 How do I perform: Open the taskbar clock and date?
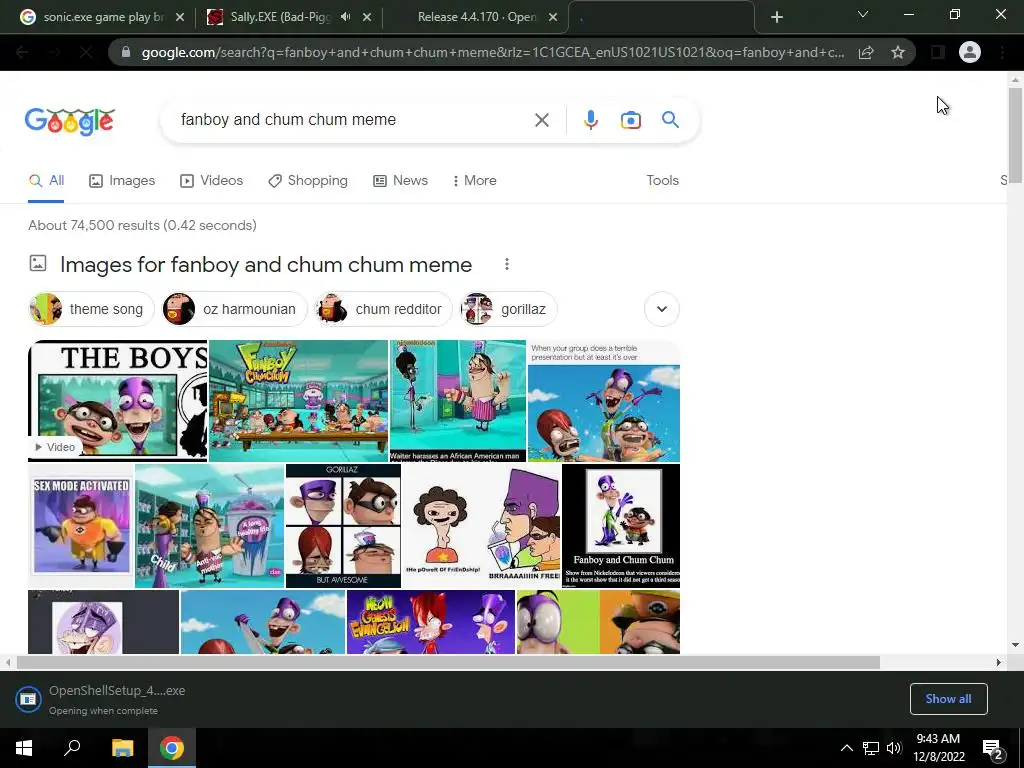[938, 748]
